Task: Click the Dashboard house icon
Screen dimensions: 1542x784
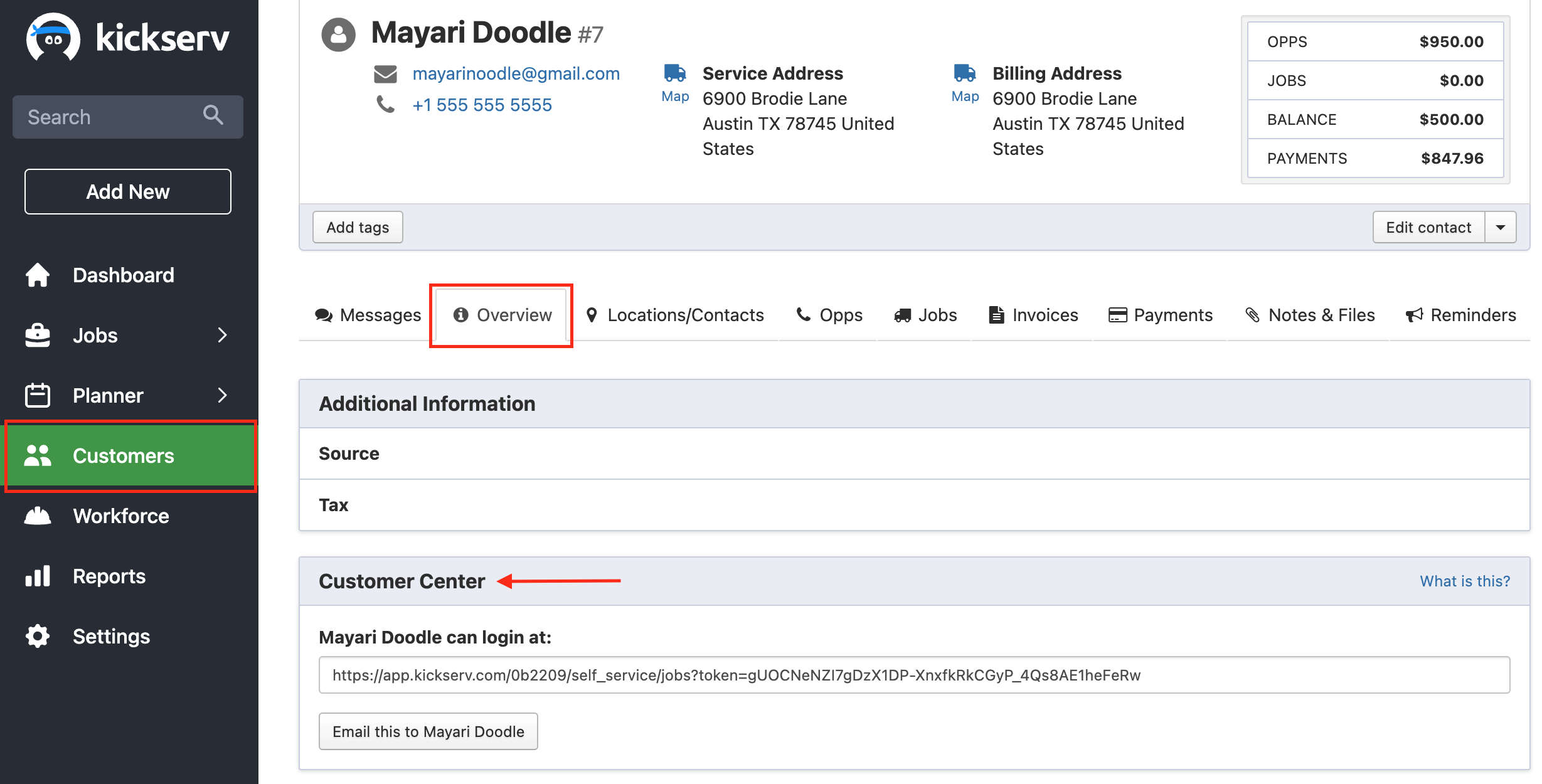Action: pos(38,275)
